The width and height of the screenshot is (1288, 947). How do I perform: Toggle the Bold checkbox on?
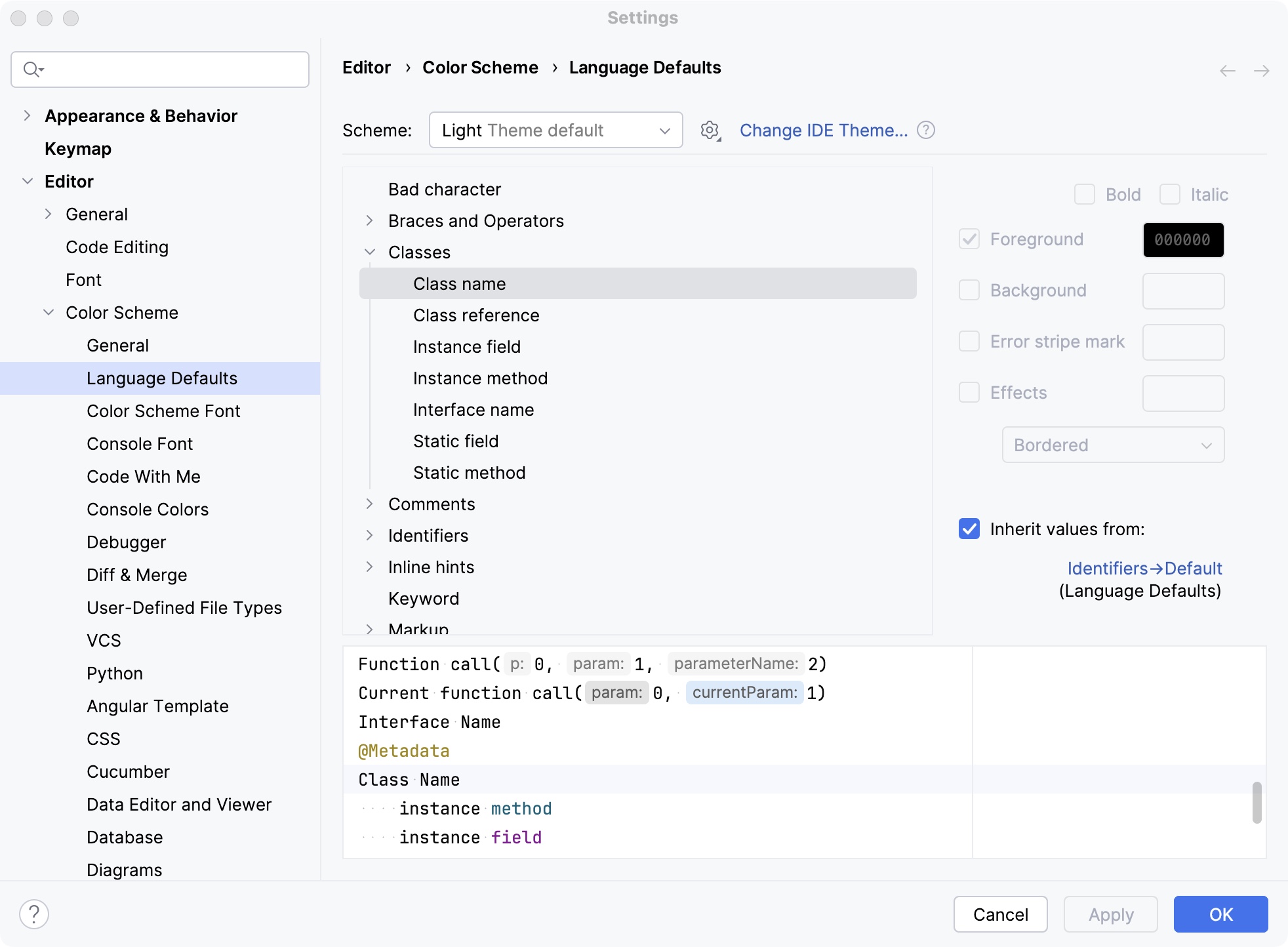click(x=1086, y=194)
